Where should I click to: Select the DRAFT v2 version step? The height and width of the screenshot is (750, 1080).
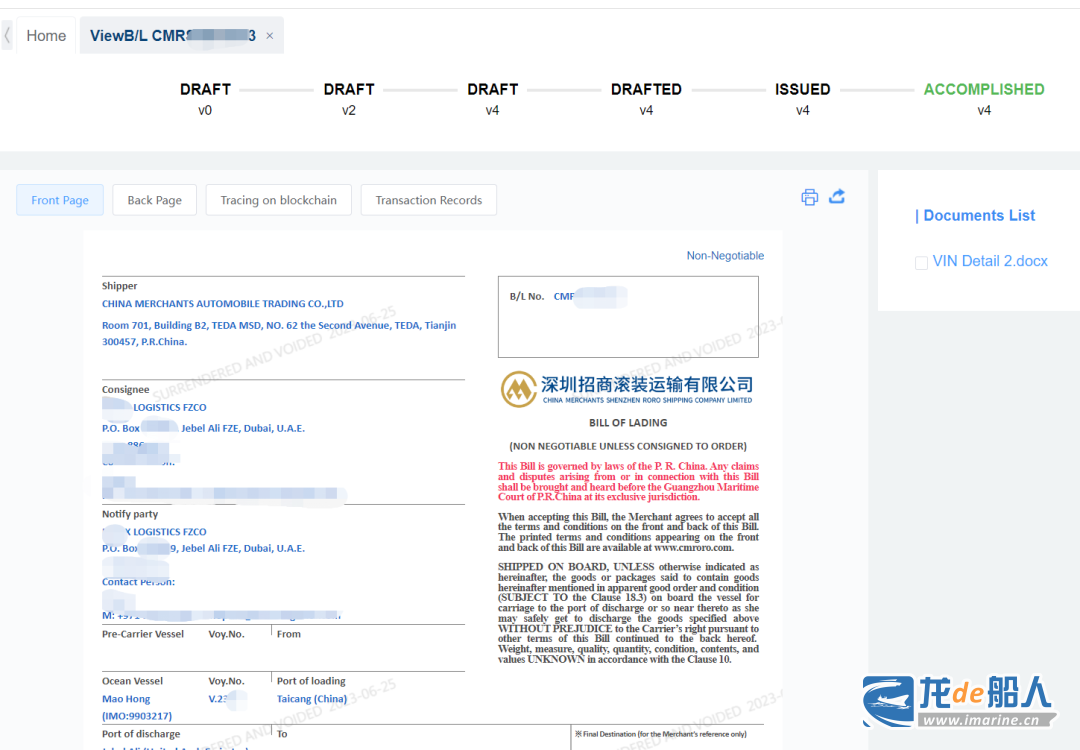349,97
